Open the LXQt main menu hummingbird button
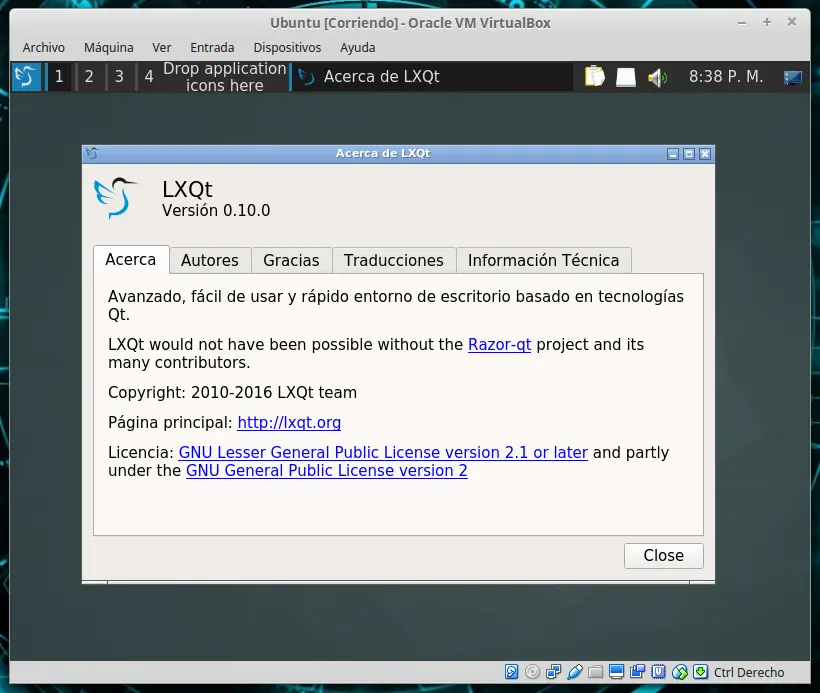This screenshot has height=693, width=820. tap(26, 77)
